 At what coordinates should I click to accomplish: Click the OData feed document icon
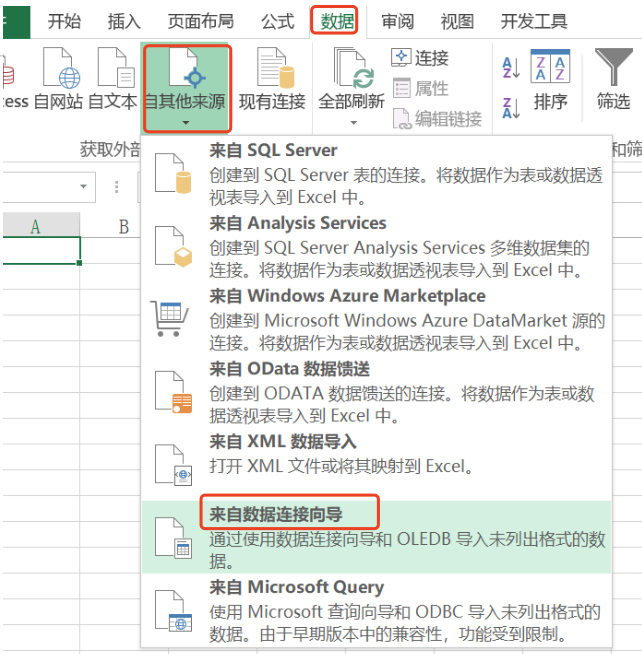click(x=173, y=392)
